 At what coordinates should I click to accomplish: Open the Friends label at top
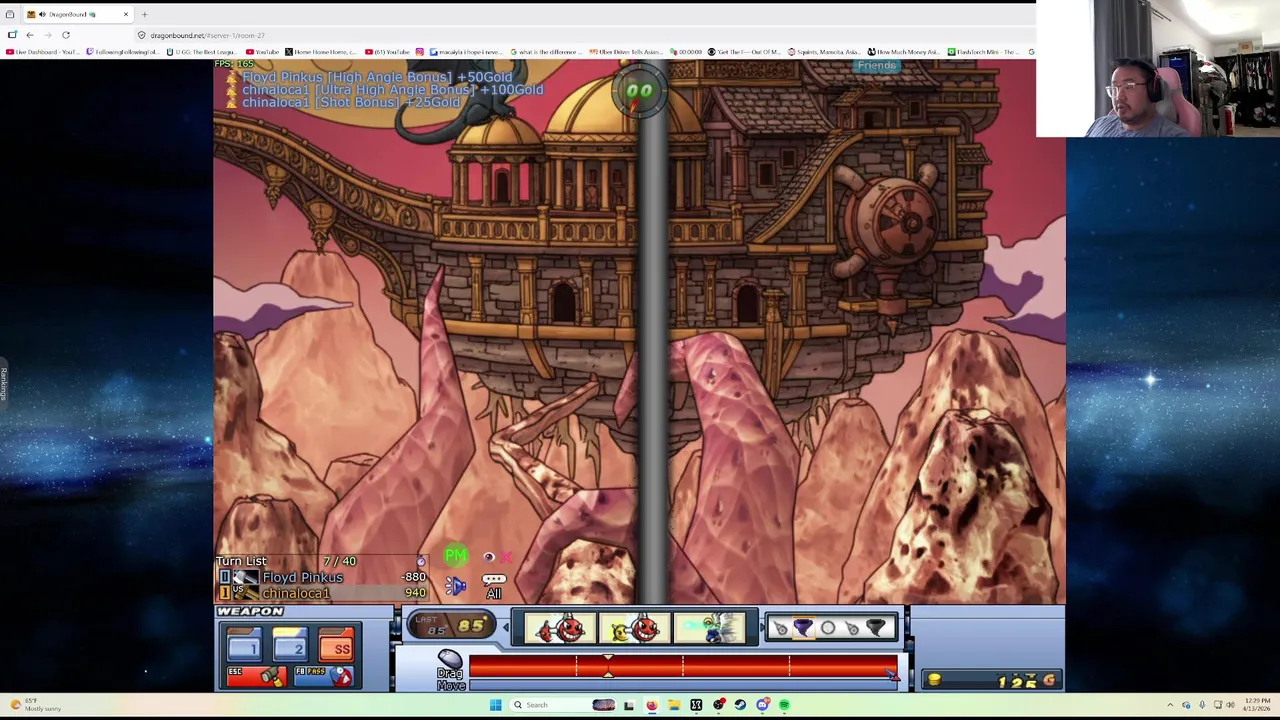877,66
